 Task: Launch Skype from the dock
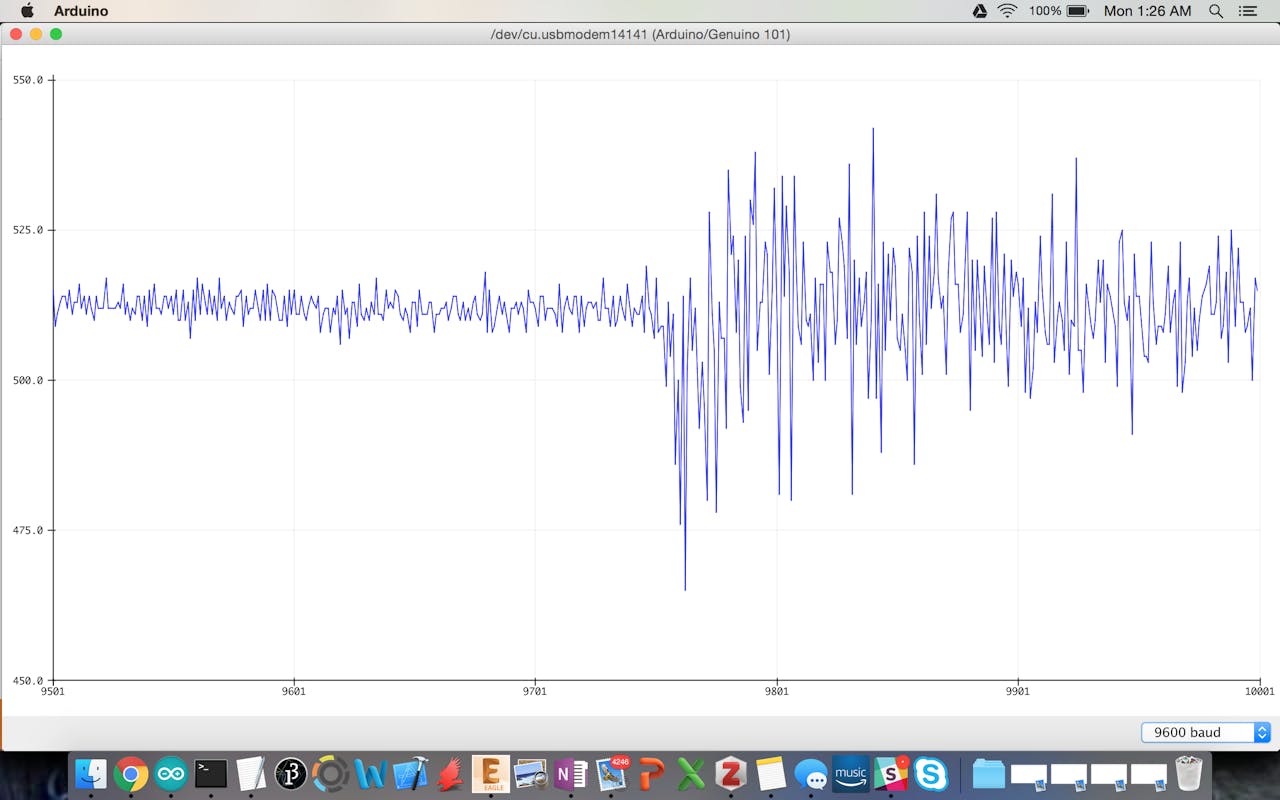[931, 774]
